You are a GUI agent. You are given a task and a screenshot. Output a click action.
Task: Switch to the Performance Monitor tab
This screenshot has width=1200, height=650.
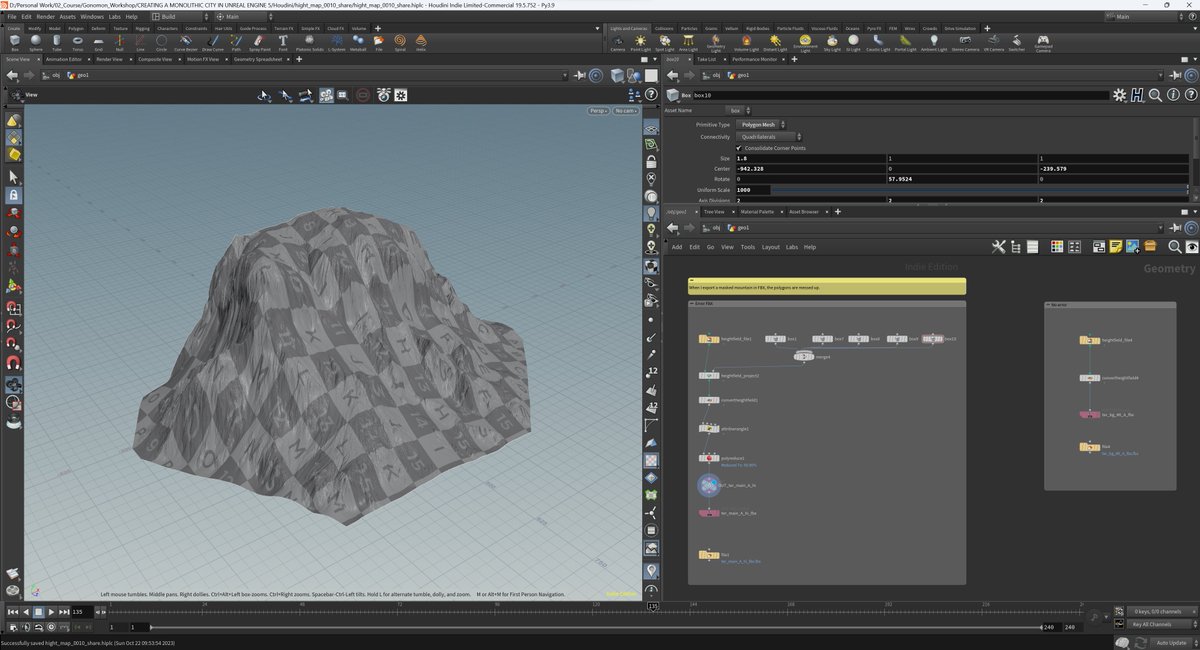(x=756, y=59)
